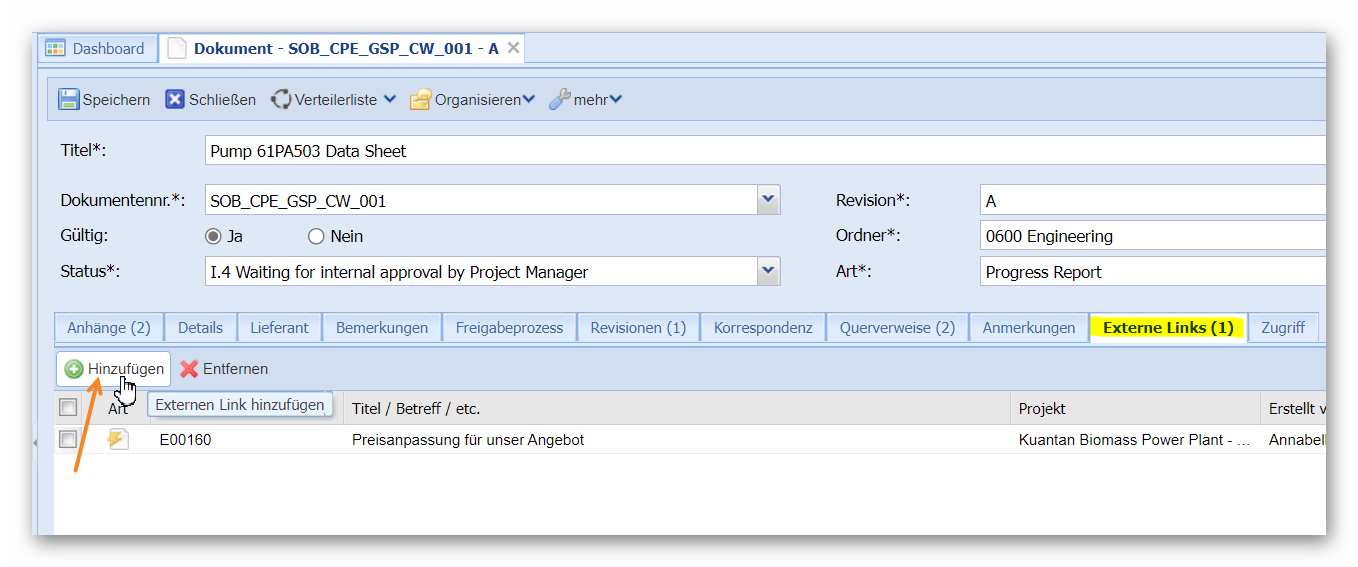Click the green plus Hinzufügen icon

tap(74, 369)
